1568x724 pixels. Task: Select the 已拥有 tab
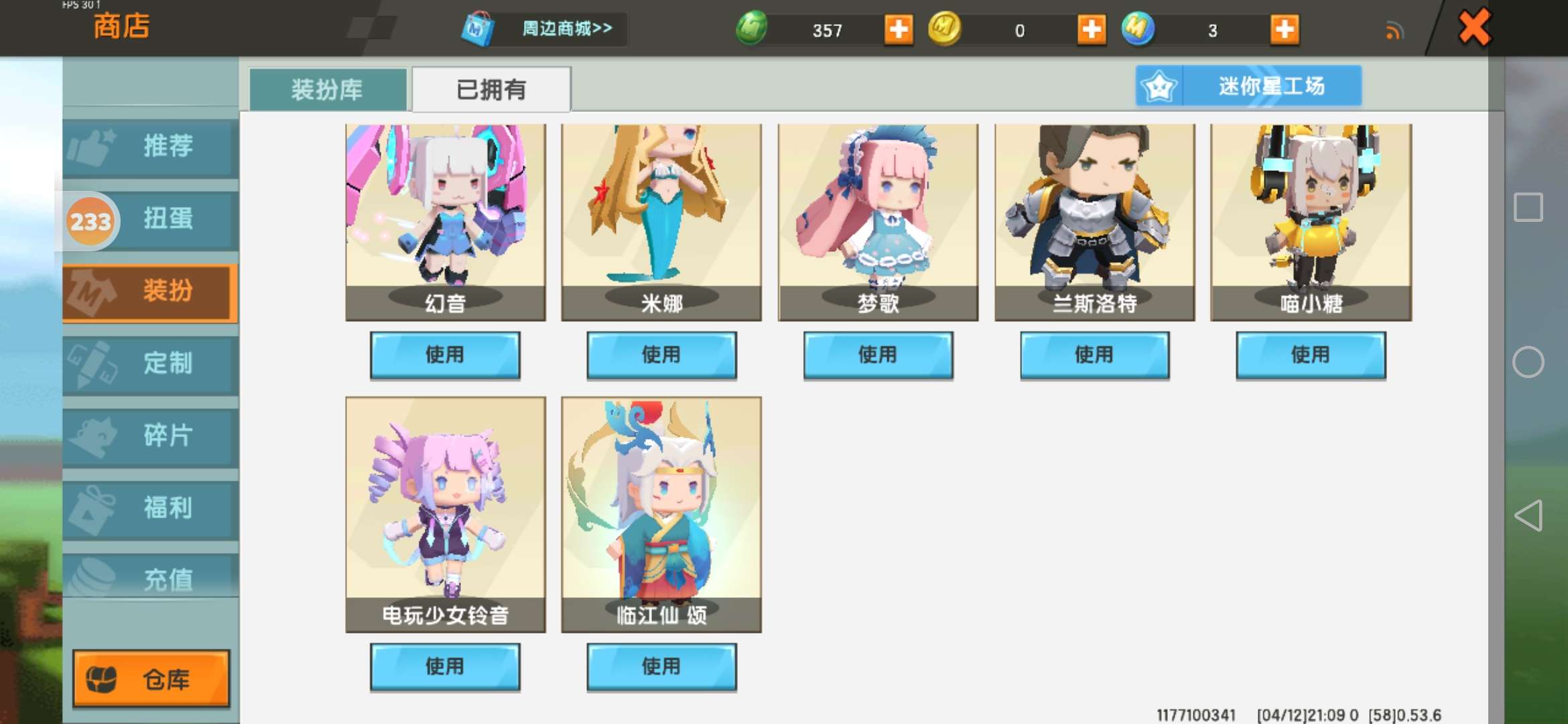point(491,89)
